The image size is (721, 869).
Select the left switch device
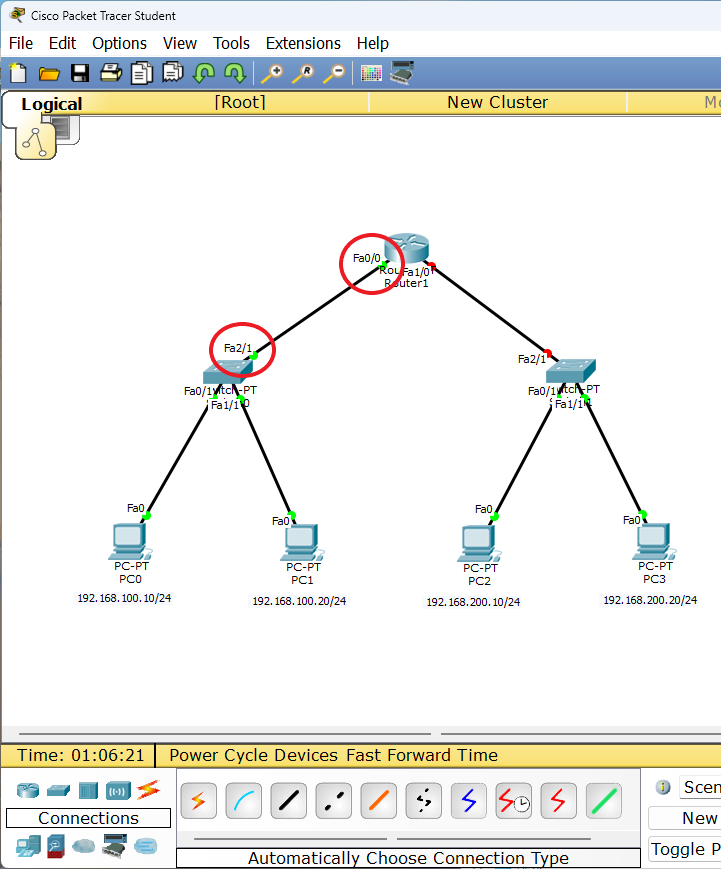click(x=228, y=371)
